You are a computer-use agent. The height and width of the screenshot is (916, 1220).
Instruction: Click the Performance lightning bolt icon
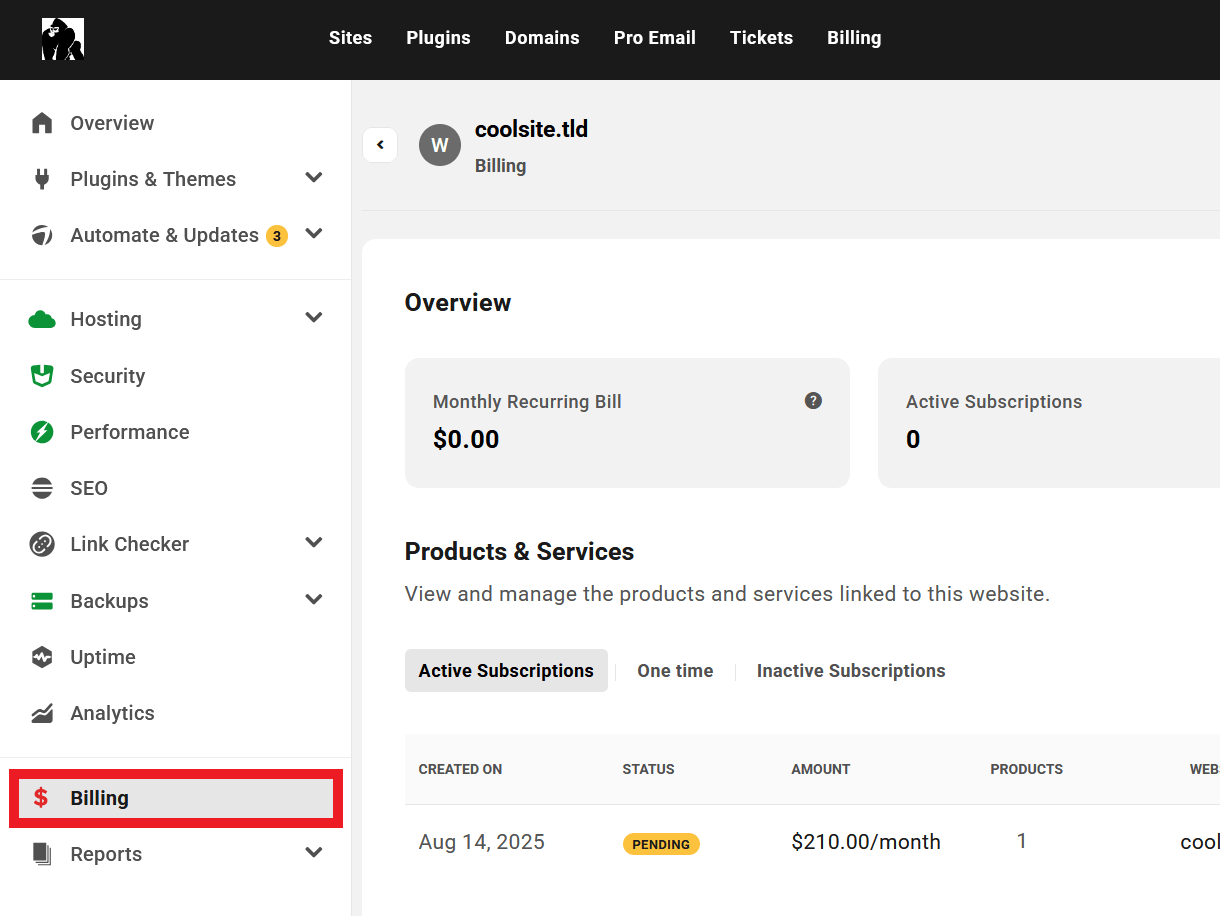coord(42,432)
